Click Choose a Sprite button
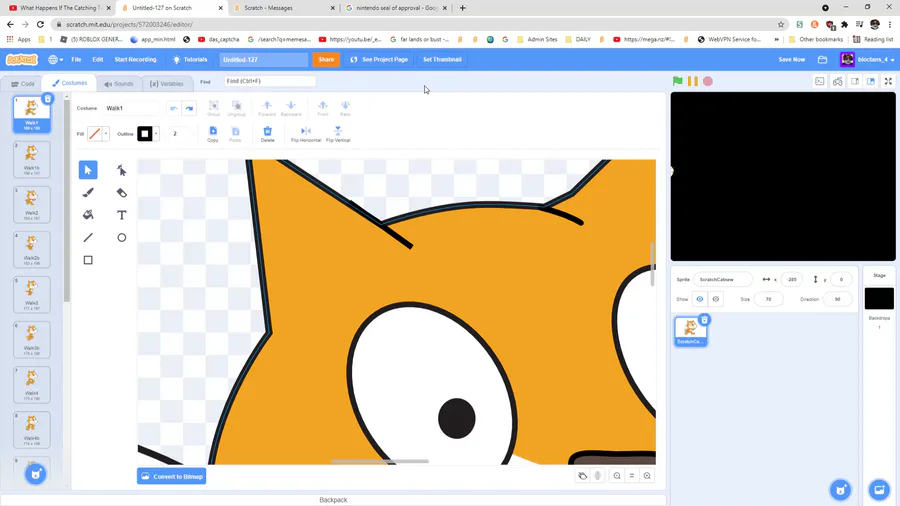900x506 pixels. (840, 489)
